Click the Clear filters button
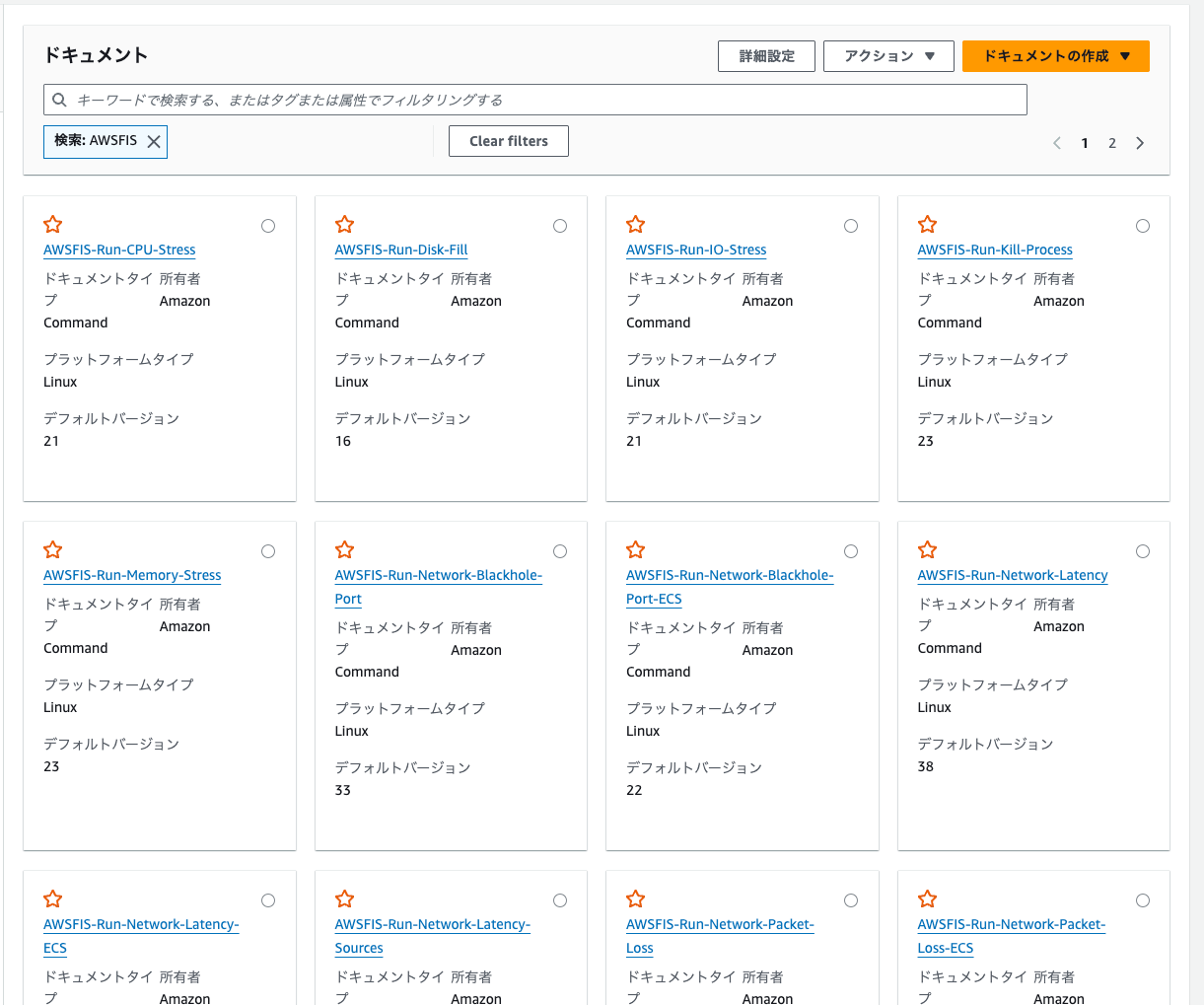This screenshot has height=1005, width=1204. pyautogui.click(x=509, y=141)
